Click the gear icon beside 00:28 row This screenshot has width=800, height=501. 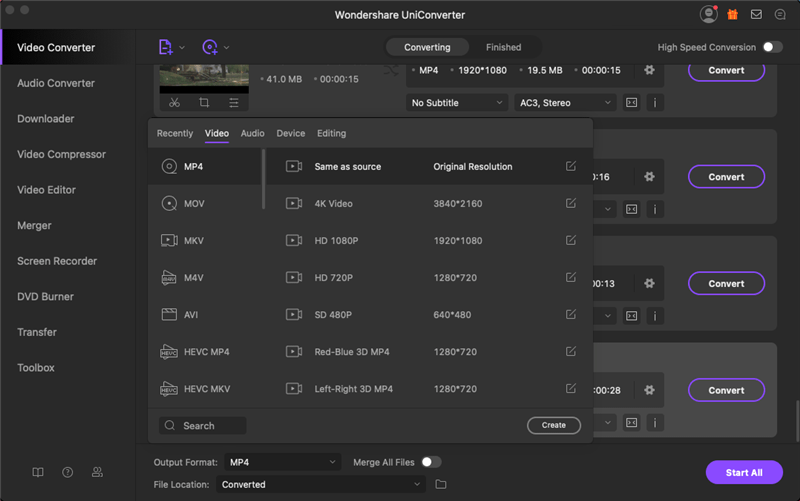coord(649,390)
